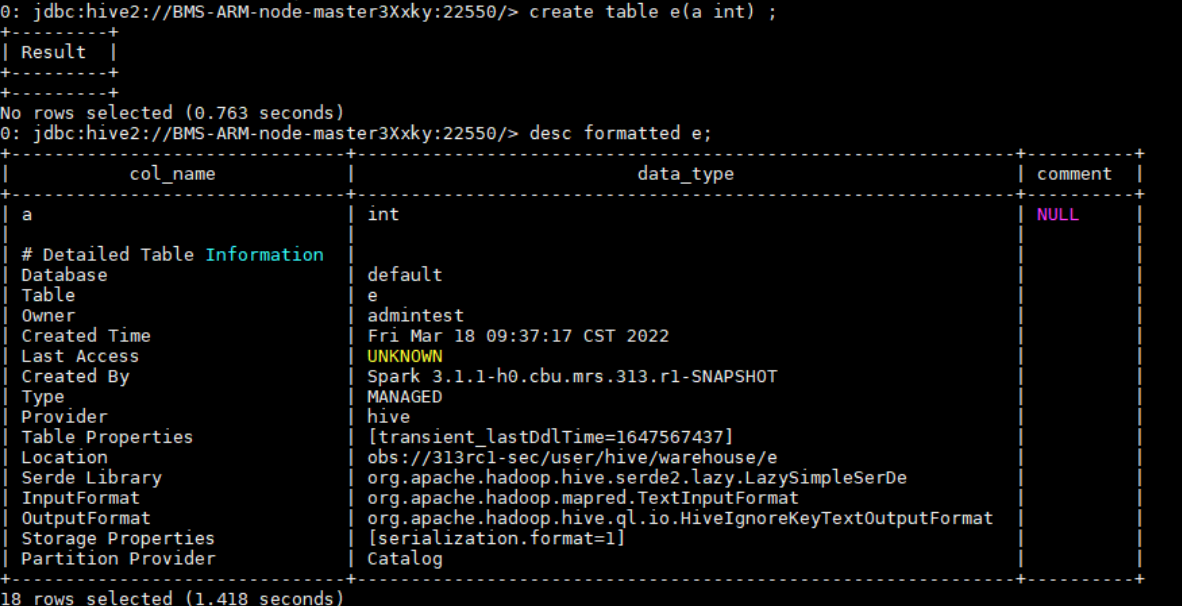This screenshot has height=606, width=1182.
Task: Click the yellow UNKNOWN Last Access value
Action: [405, 357]
